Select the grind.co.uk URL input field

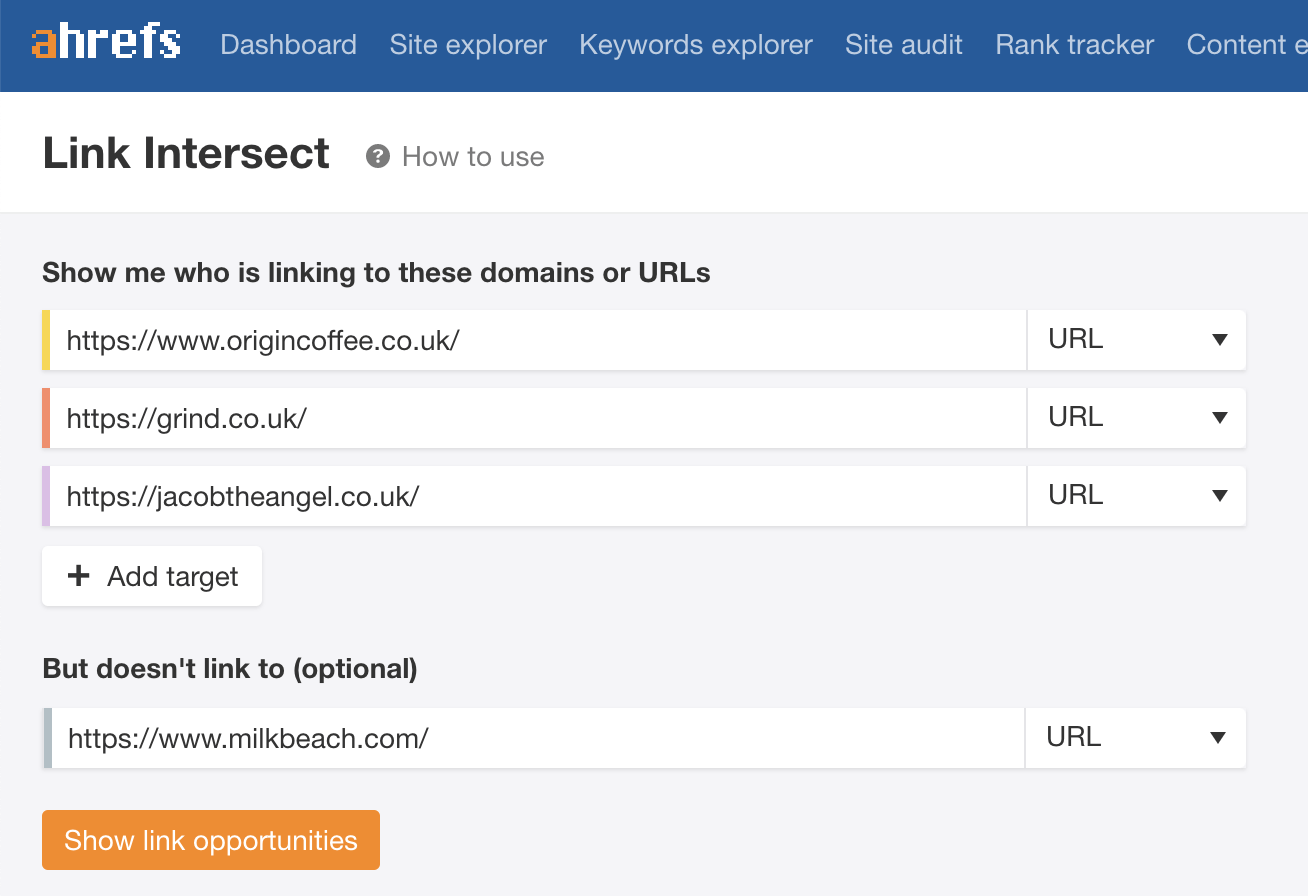pos(500,418)
